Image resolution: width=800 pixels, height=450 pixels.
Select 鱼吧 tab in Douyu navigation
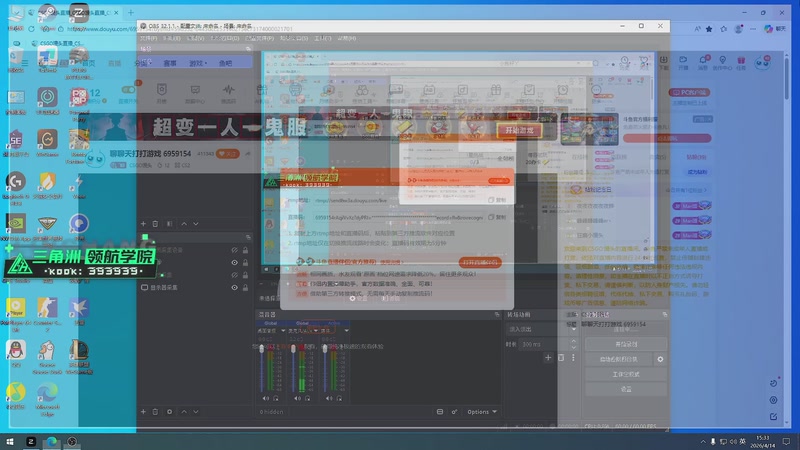click(x=226, y=63)
